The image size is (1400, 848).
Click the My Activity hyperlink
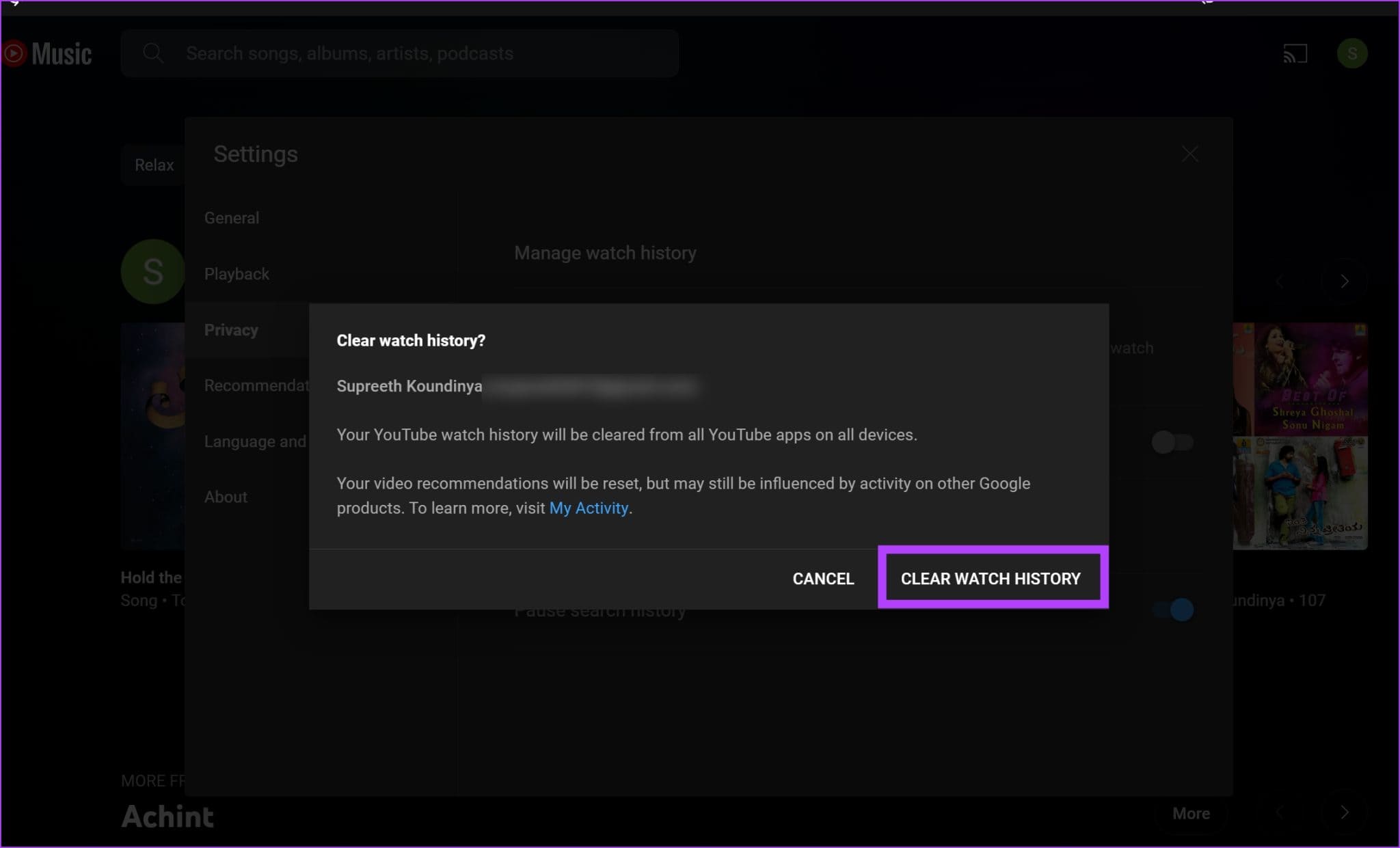[x=588, y=507]
